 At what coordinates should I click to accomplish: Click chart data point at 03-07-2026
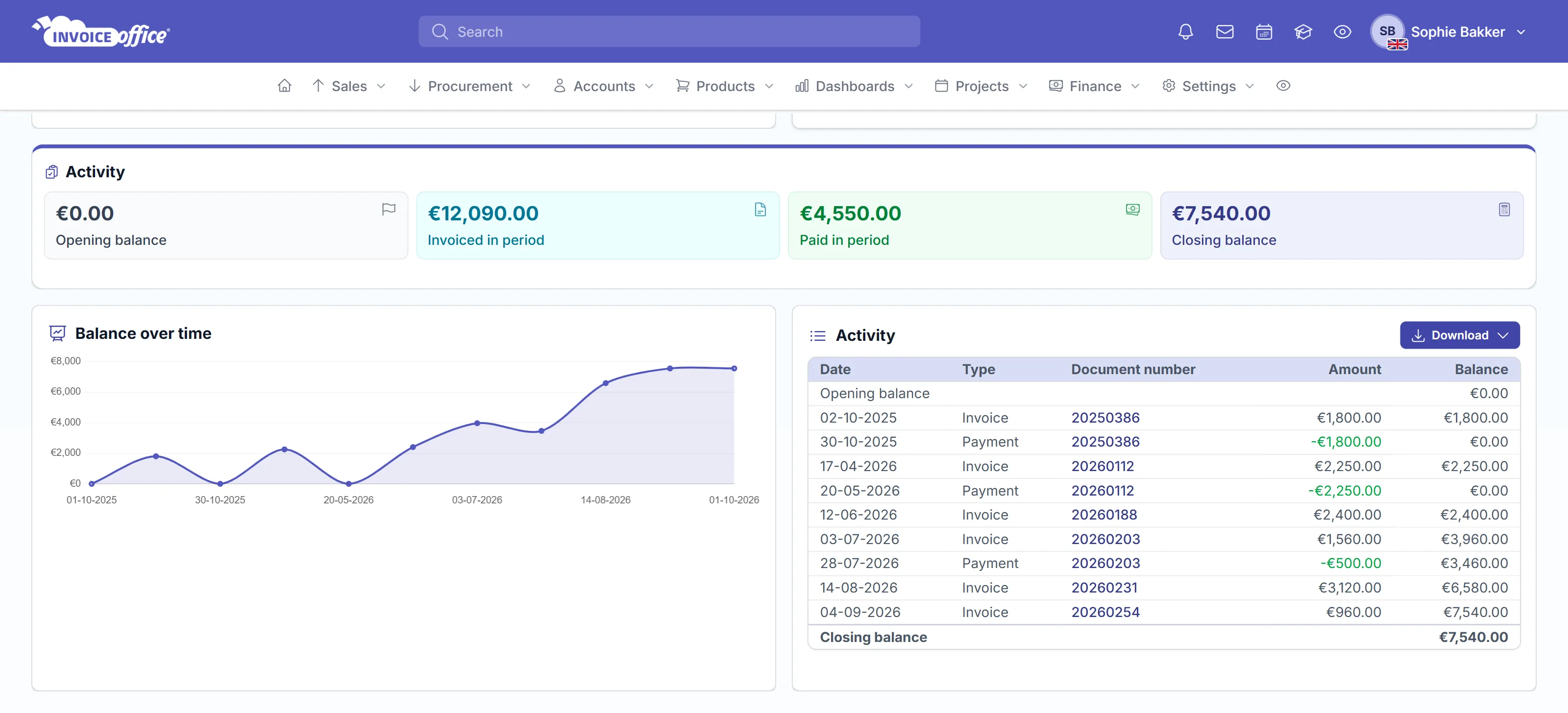[x=477, y=423]
